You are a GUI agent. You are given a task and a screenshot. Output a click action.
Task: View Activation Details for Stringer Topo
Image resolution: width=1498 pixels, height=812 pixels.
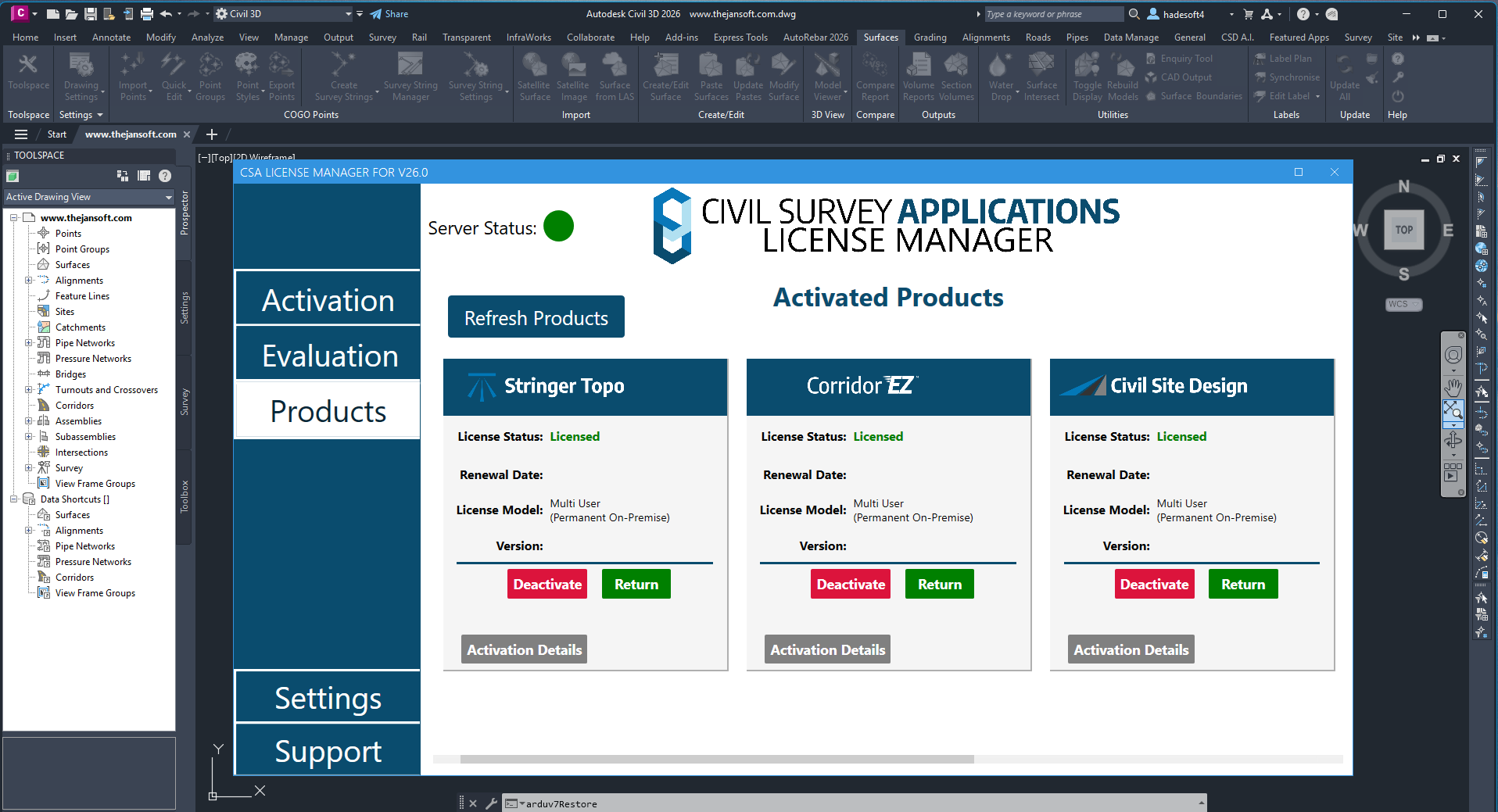(x=524, y=649)
